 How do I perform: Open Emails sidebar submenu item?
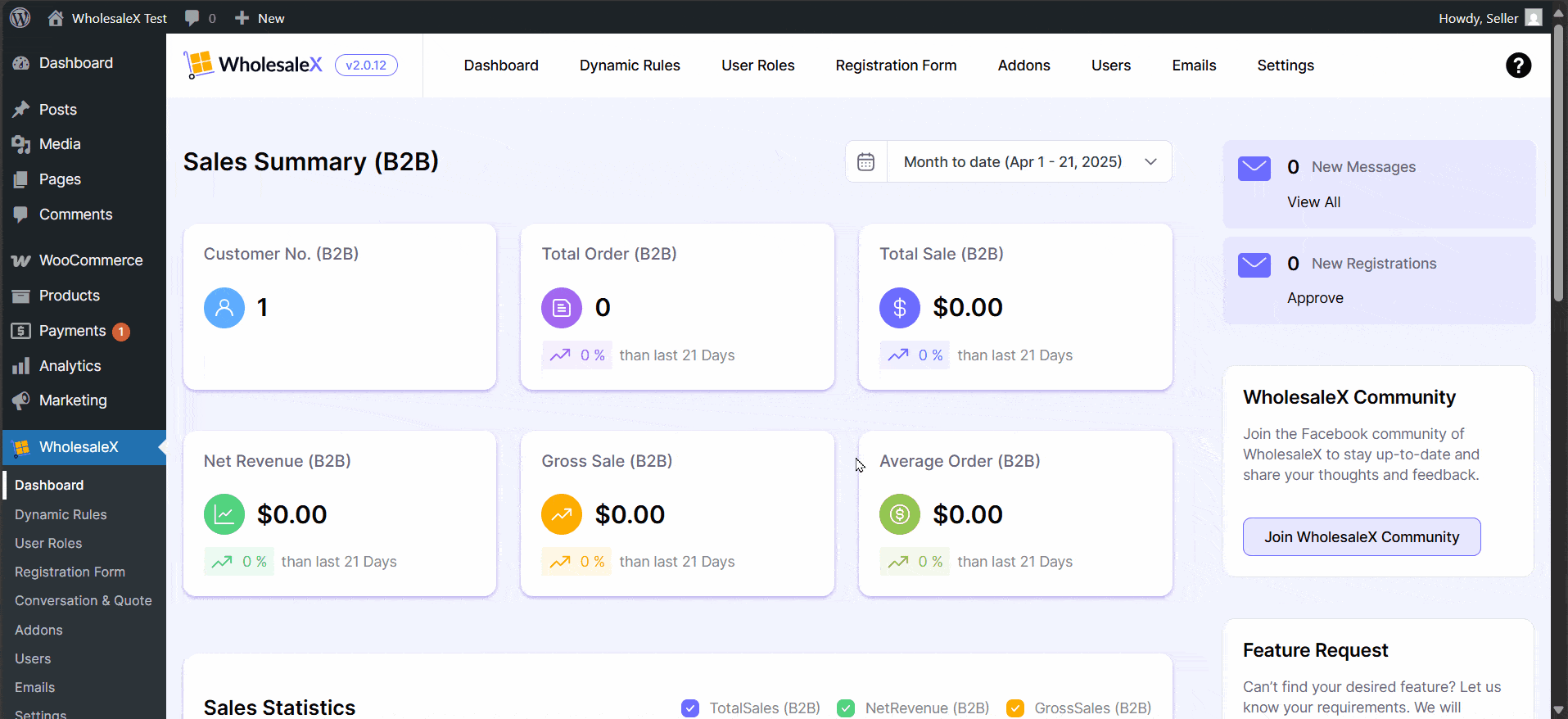point(35,688)
